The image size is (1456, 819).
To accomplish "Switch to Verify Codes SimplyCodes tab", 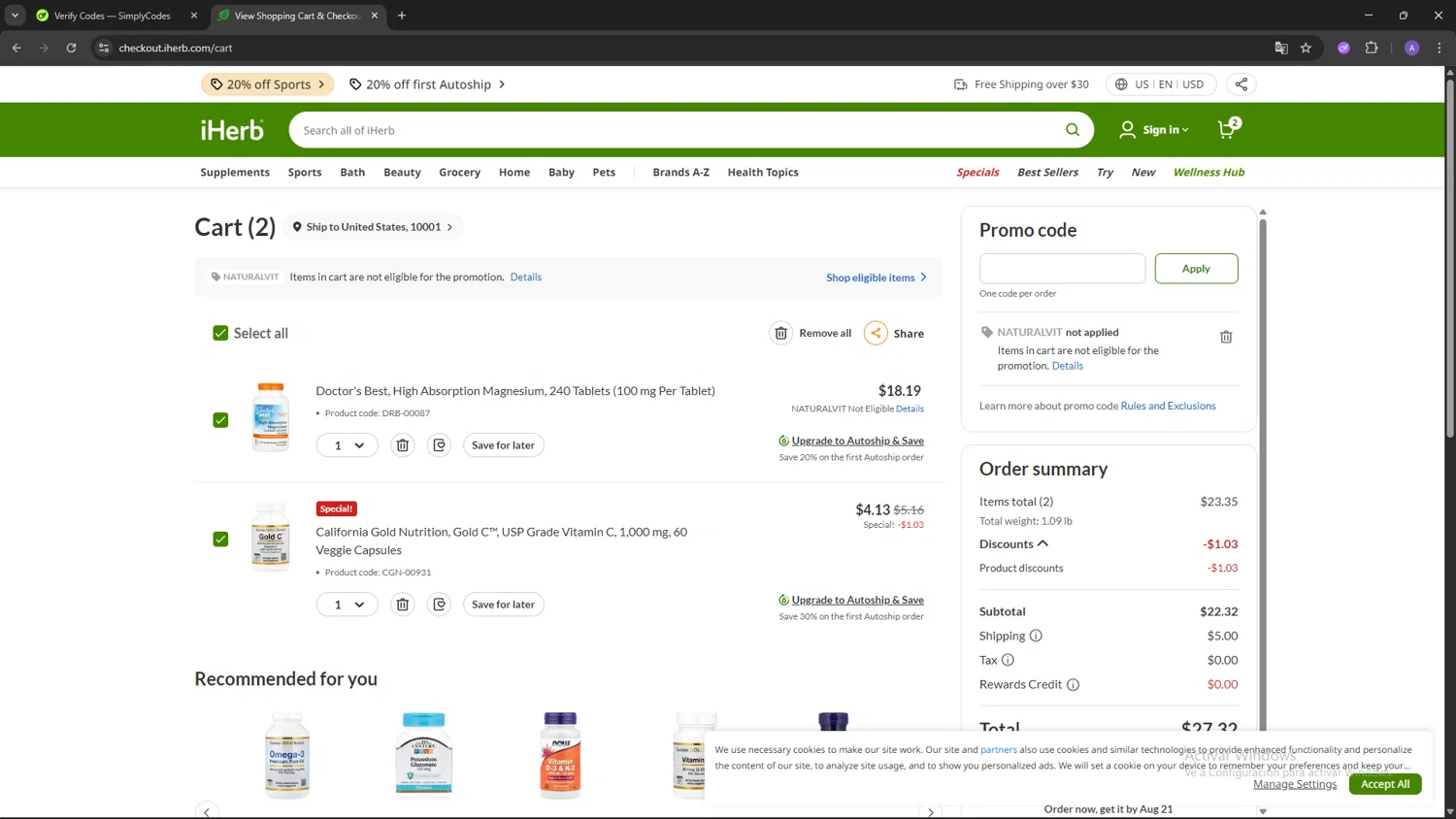I will 112,16.
